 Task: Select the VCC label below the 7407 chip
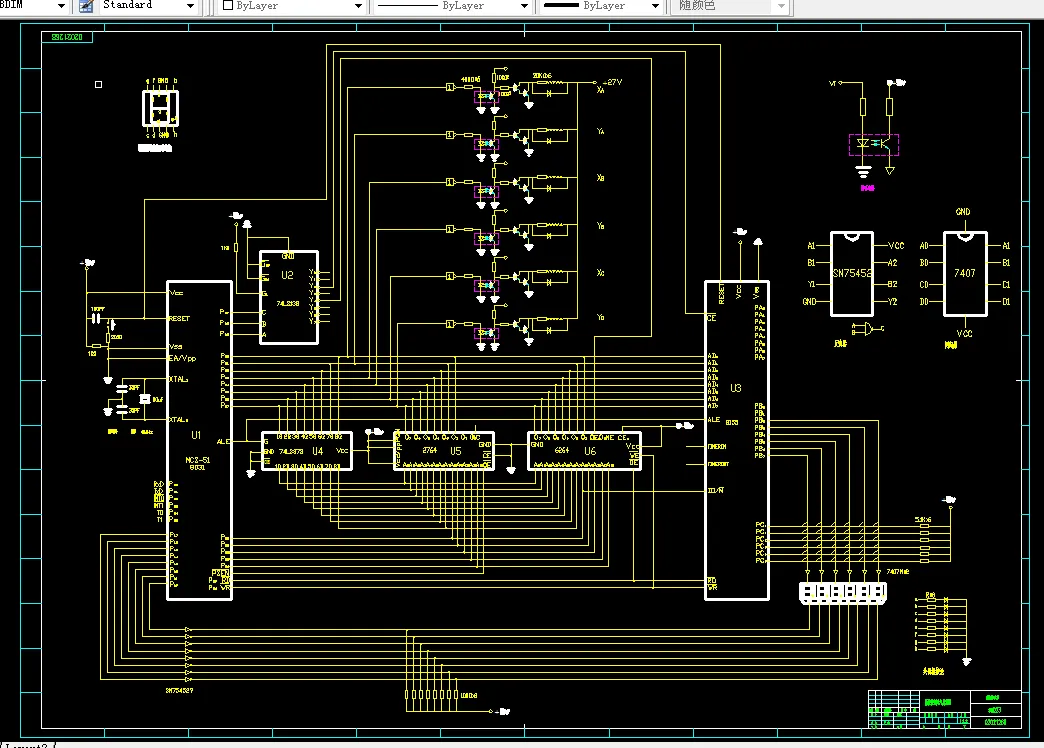tap(964, 333)
